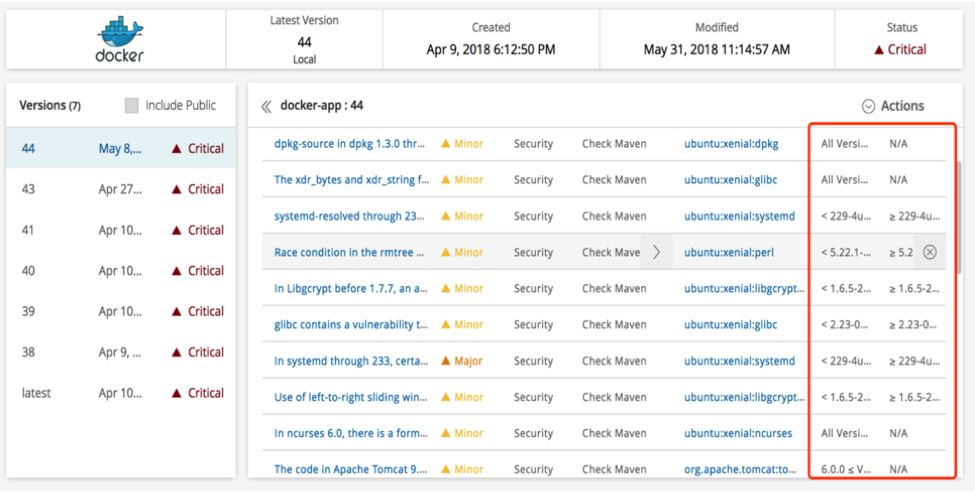Screen dimensions: 975x493
Task: Click Major severity icon on systemd row
Action: coord(446,361)
